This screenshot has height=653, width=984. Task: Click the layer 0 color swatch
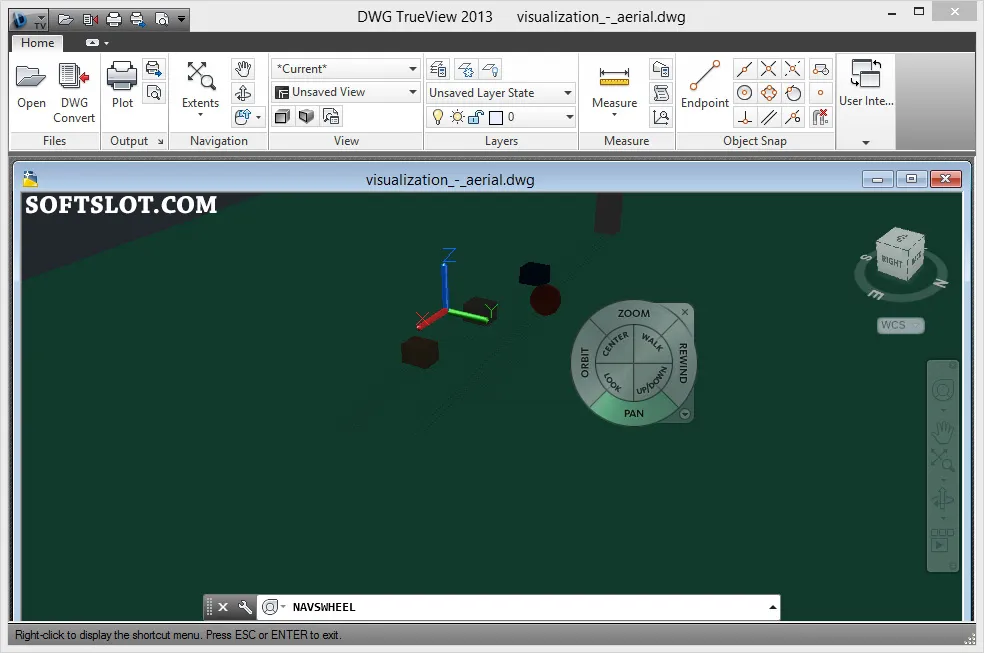496,117
